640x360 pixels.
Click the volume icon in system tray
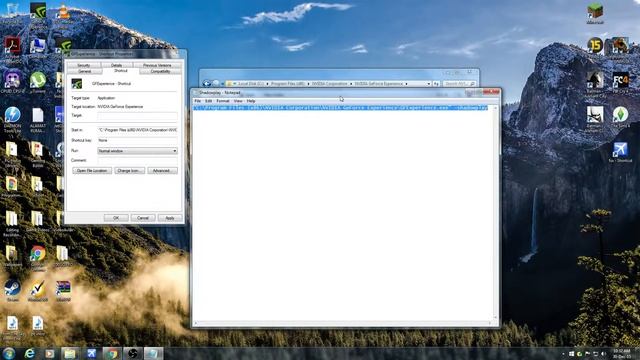(603, 353)
